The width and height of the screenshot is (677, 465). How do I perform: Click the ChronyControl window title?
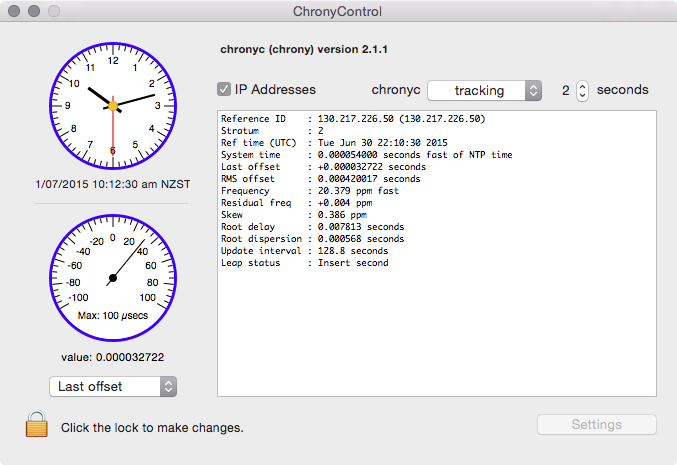(337, 11)
